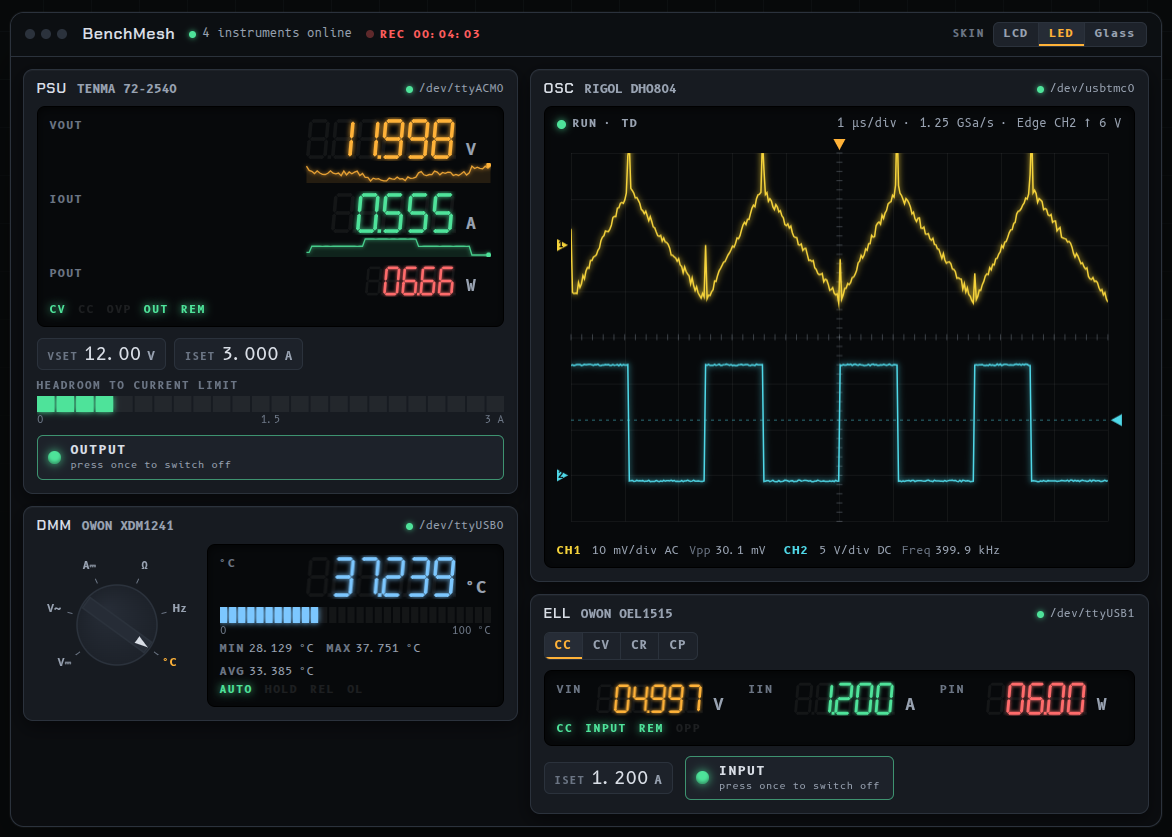The height and width of the screenshot is (837, 1172).
Task: Click the OSC /dev/usbtmc0 connection dot
Action: (1040, 90)
